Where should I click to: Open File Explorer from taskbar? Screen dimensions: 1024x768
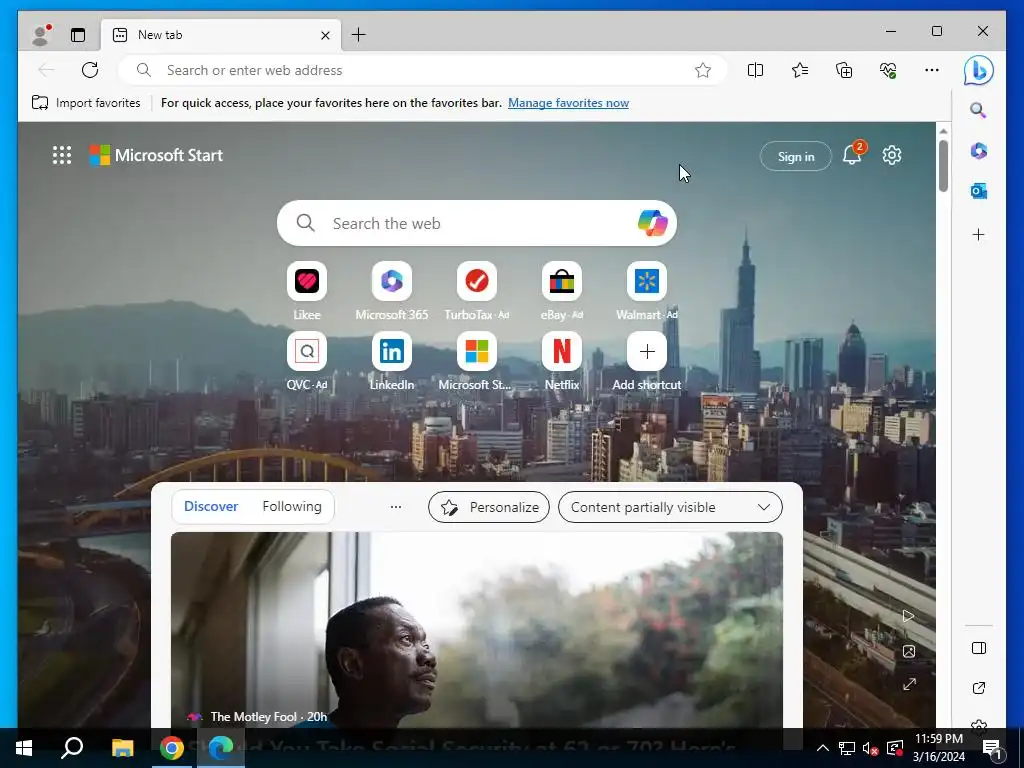[122, 748]
